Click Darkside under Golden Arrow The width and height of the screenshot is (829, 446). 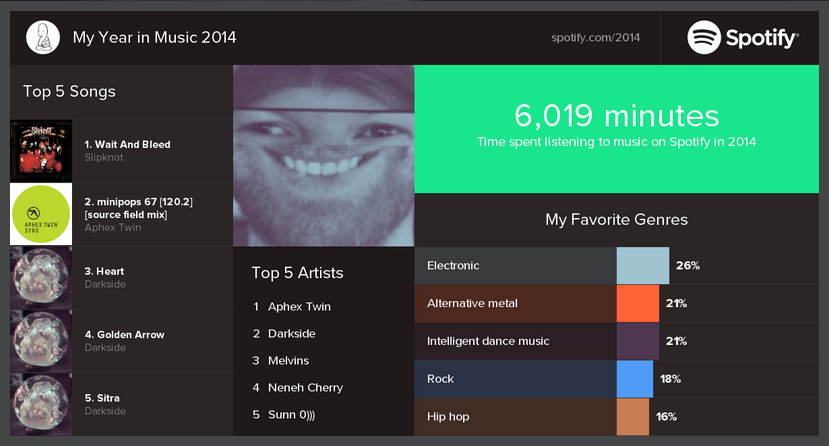[105, 348]
